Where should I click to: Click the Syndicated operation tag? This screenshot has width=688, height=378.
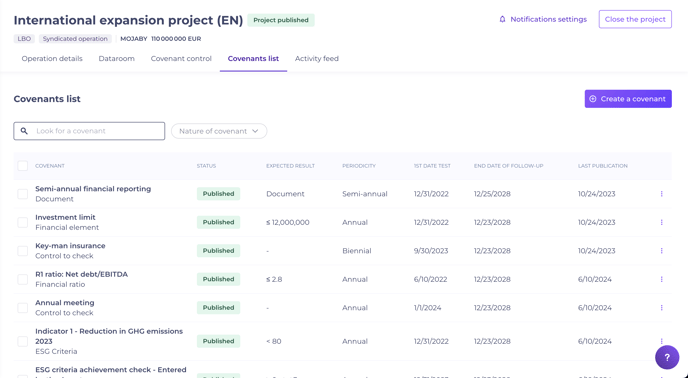[75, 39]
